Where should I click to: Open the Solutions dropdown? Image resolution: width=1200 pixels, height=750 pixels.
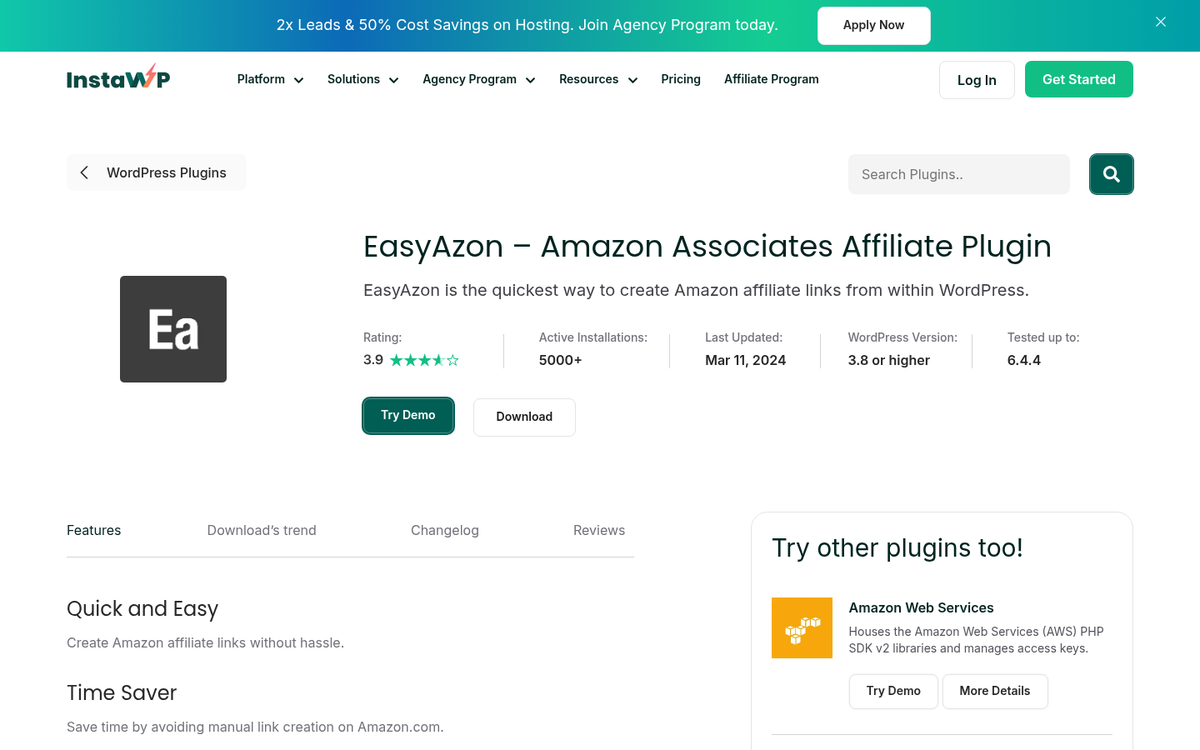[362, 79]
